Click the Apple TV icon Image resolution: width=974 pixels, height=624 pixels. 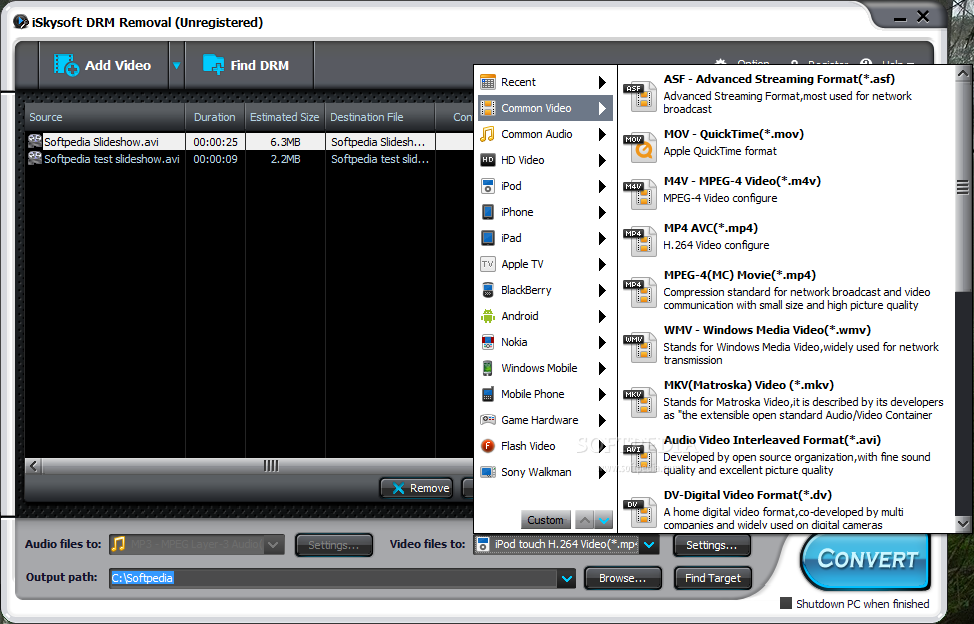tap(488, 265)
